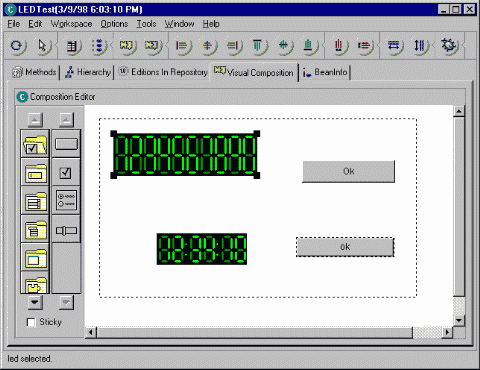Select the radio button bean in palette
Image resolution: width=480 pixels, height=370 pixels.
[x=66, y=200]
